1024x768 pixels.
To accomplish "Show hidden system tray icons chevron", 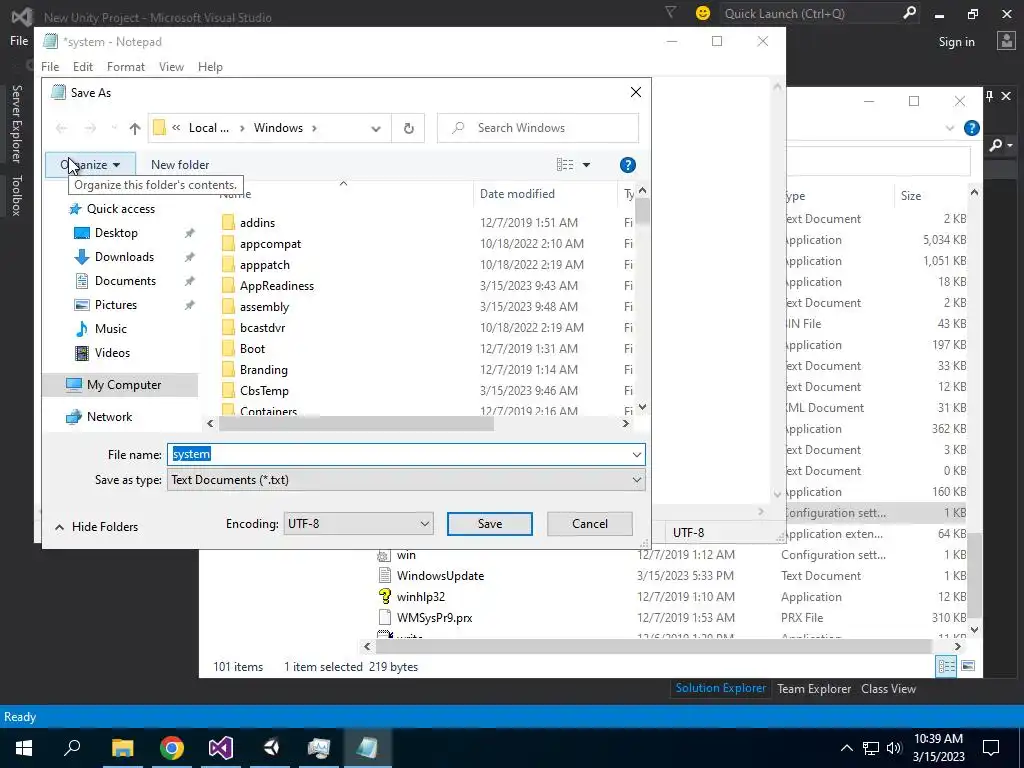I will tap(846, 748).
